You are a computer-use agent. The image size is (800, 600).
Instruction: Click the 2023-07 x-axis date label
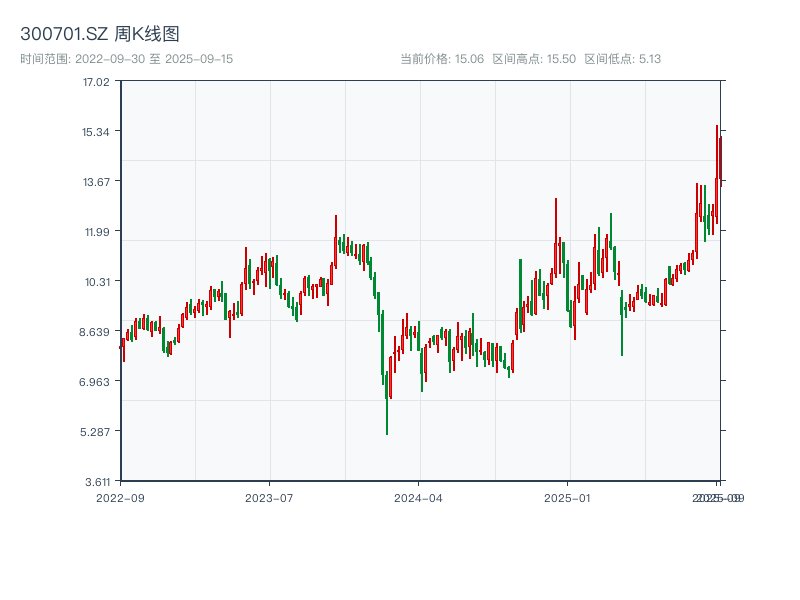click(270, 497)
